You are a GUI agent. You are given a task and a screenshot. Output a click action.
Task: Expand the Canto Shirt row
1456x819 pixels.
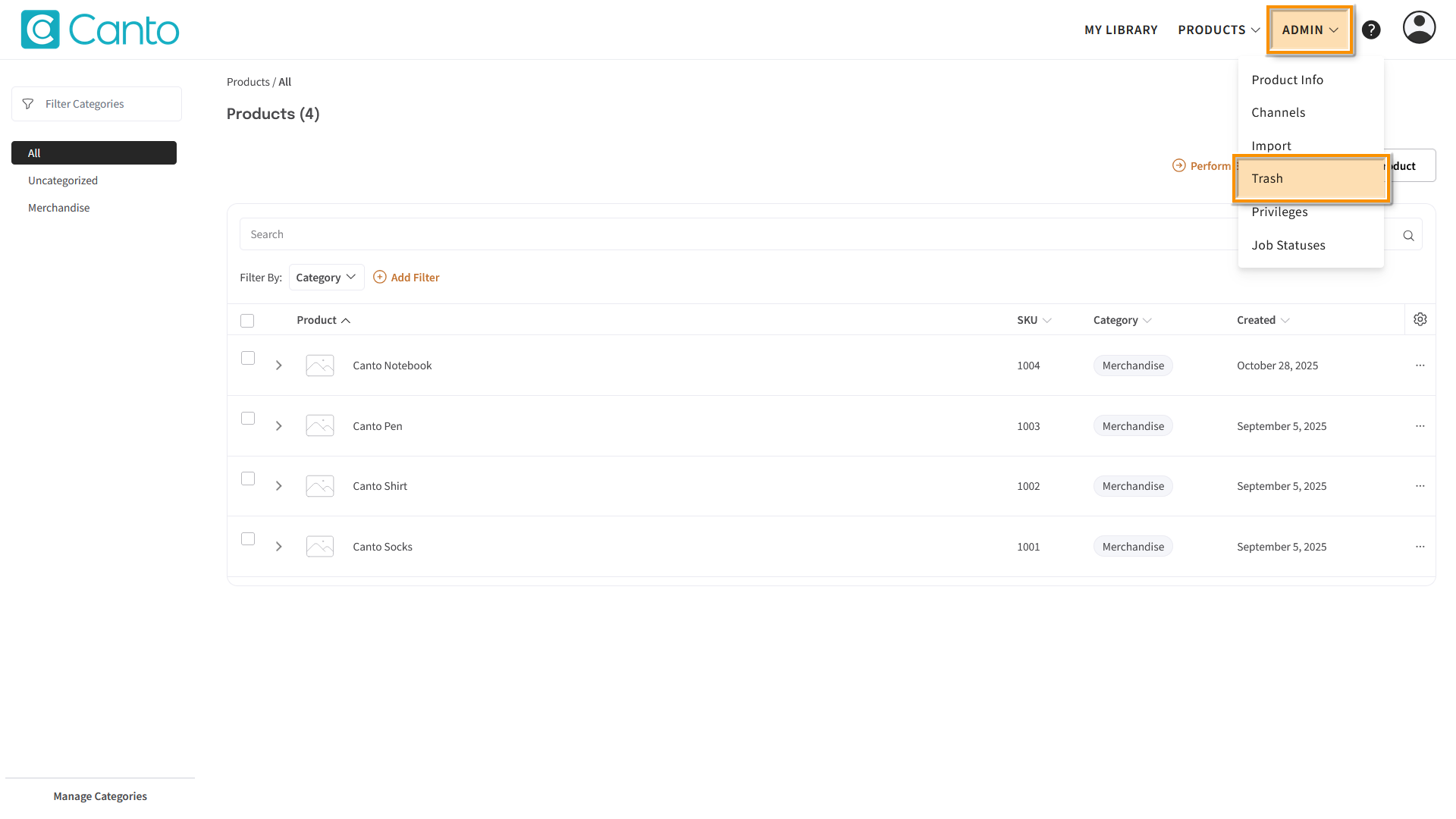point(279,486)
